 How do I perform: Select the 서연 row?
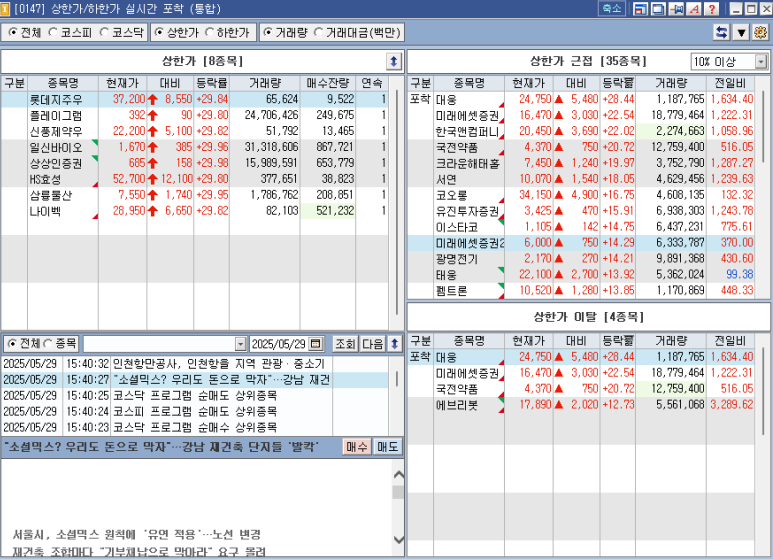coord(581,179)
